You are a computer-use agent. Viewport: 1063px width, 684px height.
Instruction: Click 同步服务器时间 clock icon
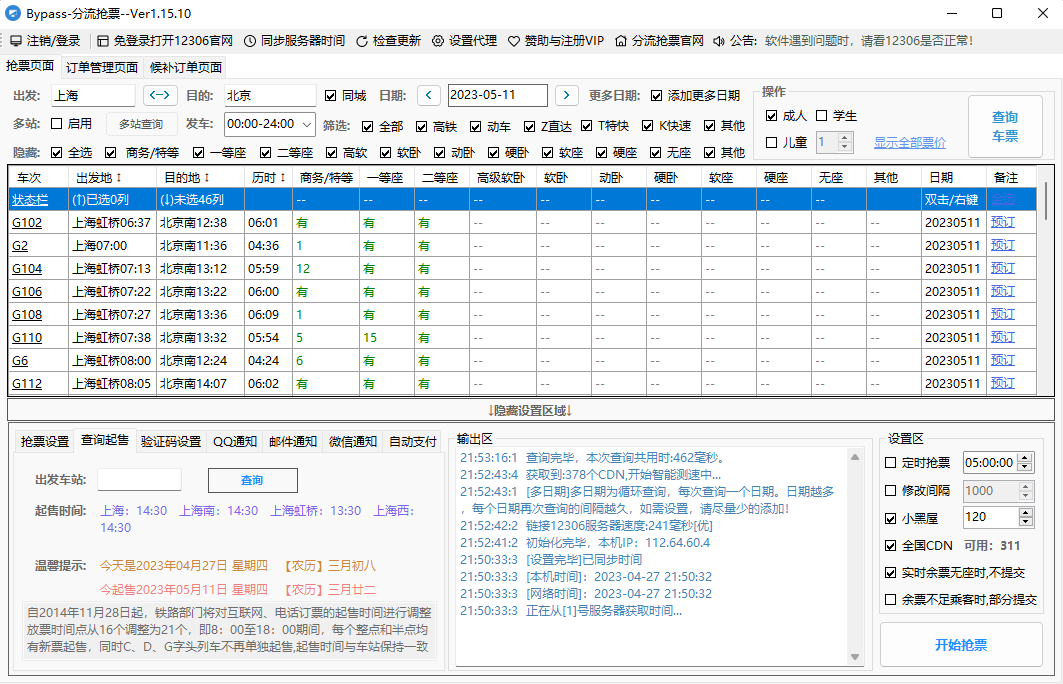click(249, 41)
